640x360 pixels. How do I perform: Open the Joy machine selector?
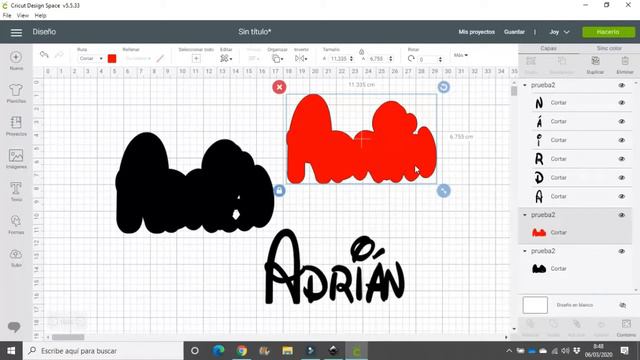point(559,32)
